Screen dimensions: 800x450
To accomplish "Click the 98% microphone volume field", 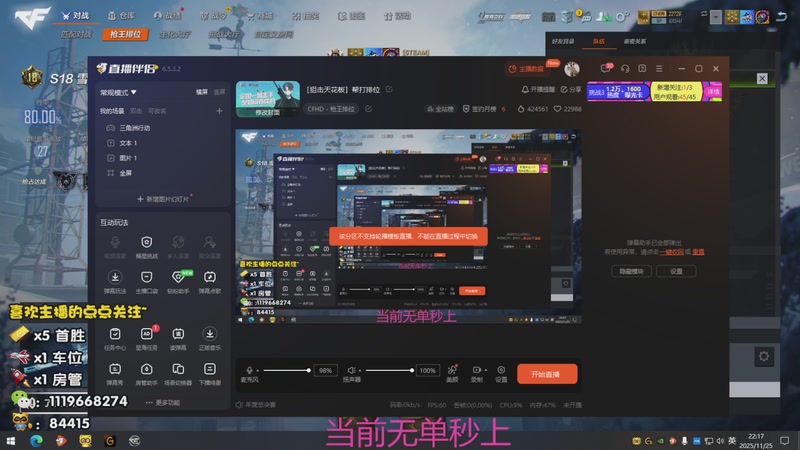I will 326,370.
